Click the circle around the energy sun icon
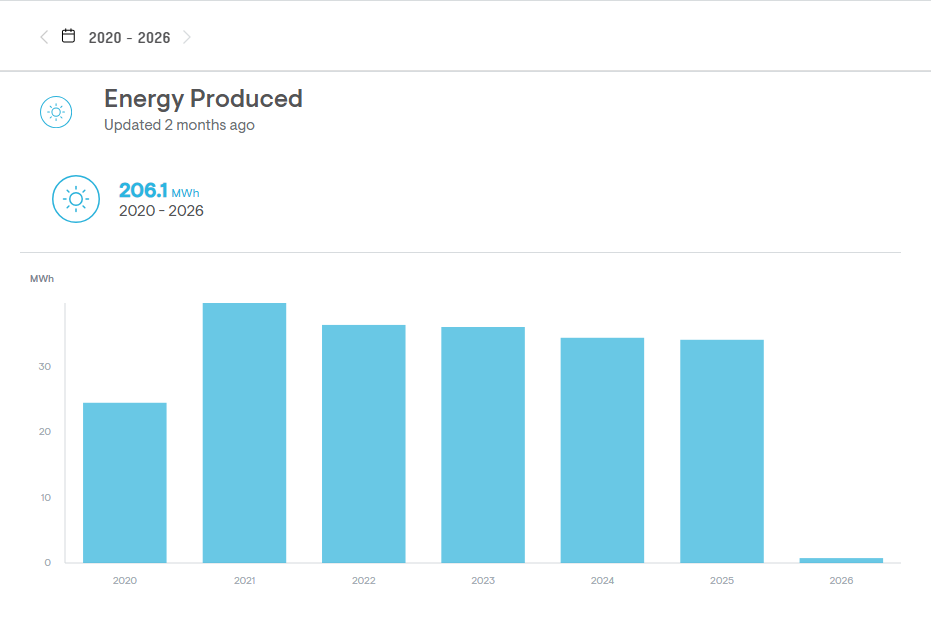 point(76,199)
